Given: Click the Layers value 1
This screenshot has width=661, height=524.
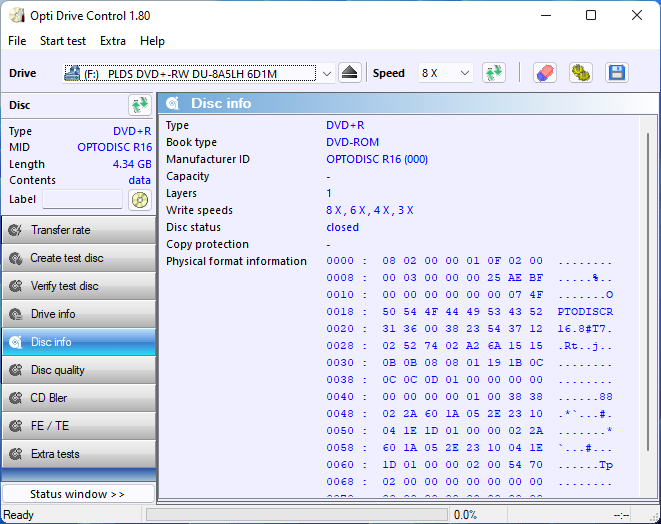Looking at the screenshot, I should coord(329,193).
